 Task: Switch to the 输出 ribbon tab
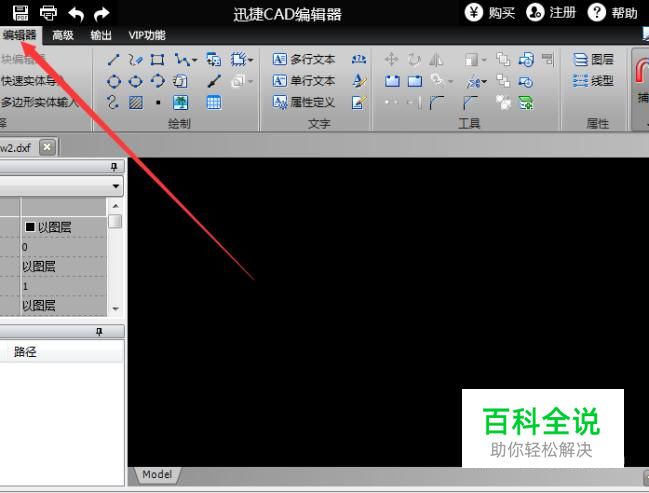point(101,35)
